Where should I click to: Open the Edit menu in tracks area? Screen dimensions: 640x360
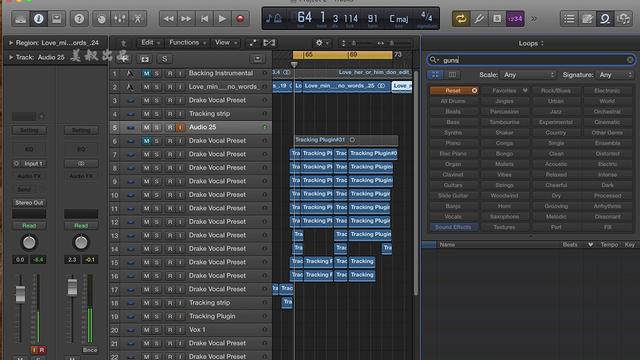coord(150,42)
